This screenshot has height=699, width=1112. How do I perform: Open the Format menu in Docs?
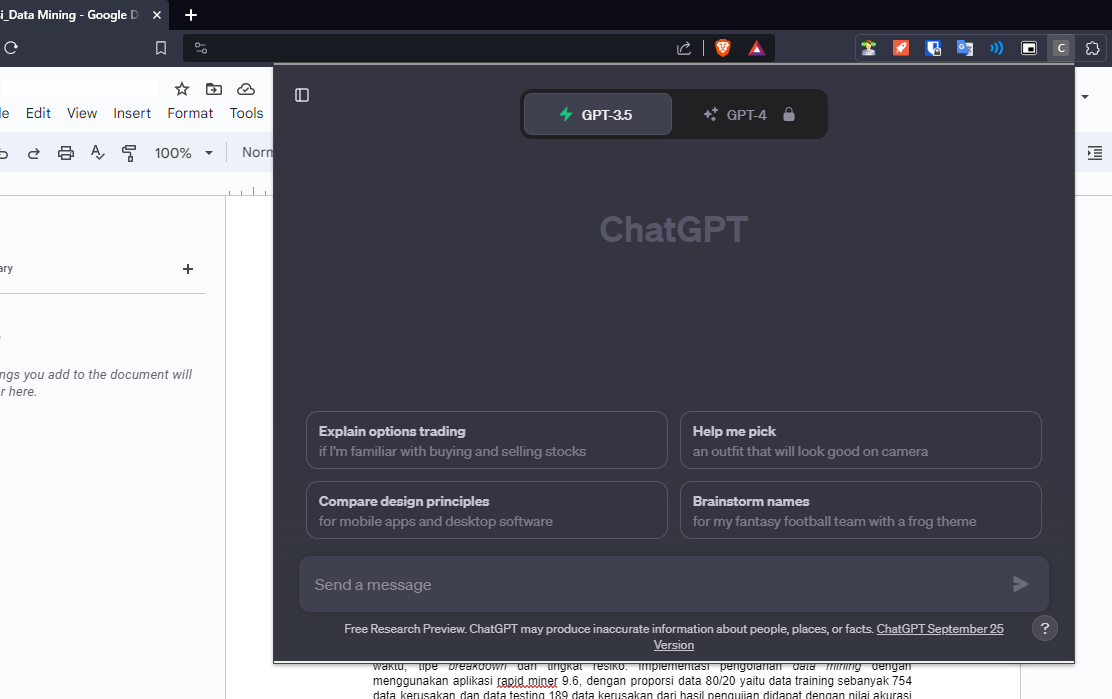tap(190, 113)
